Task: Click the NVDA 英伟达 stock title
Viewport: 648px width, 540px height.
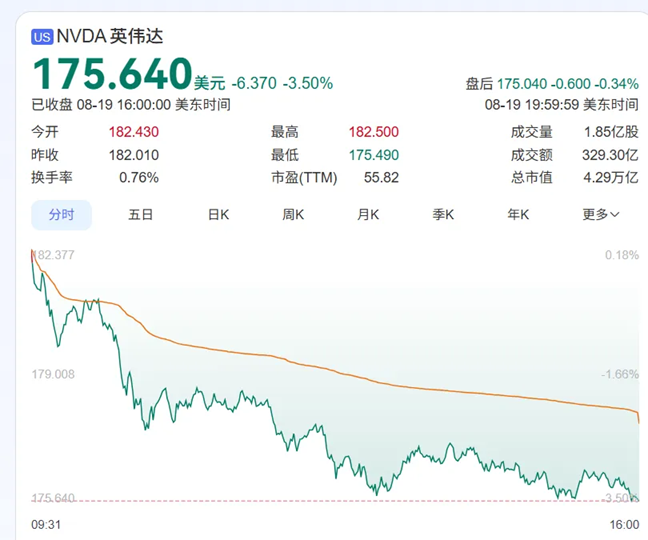Action: (x=110, y=37)
